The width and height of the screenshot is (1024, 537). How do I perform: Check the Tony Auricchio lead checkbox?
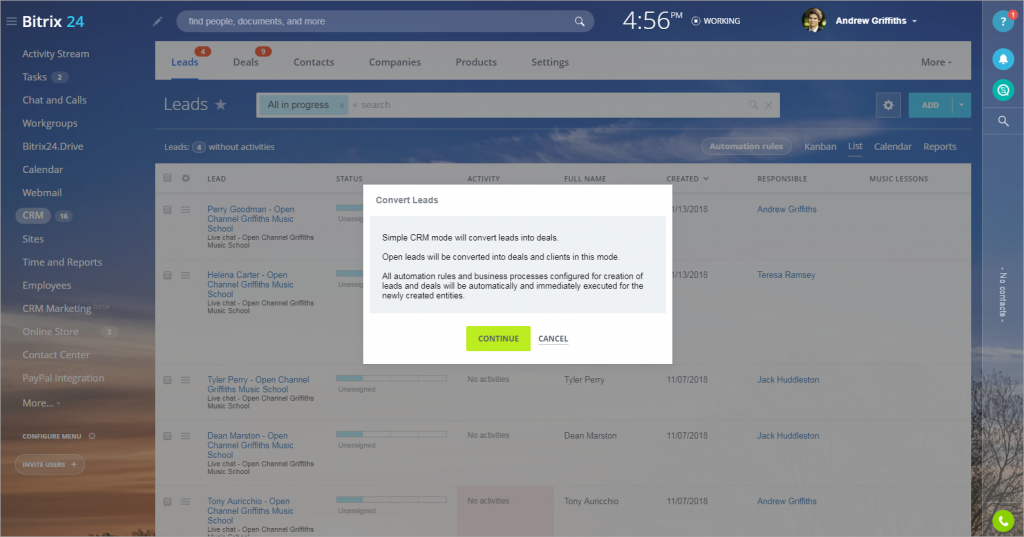pyautogui.click(x=167, y=502)
